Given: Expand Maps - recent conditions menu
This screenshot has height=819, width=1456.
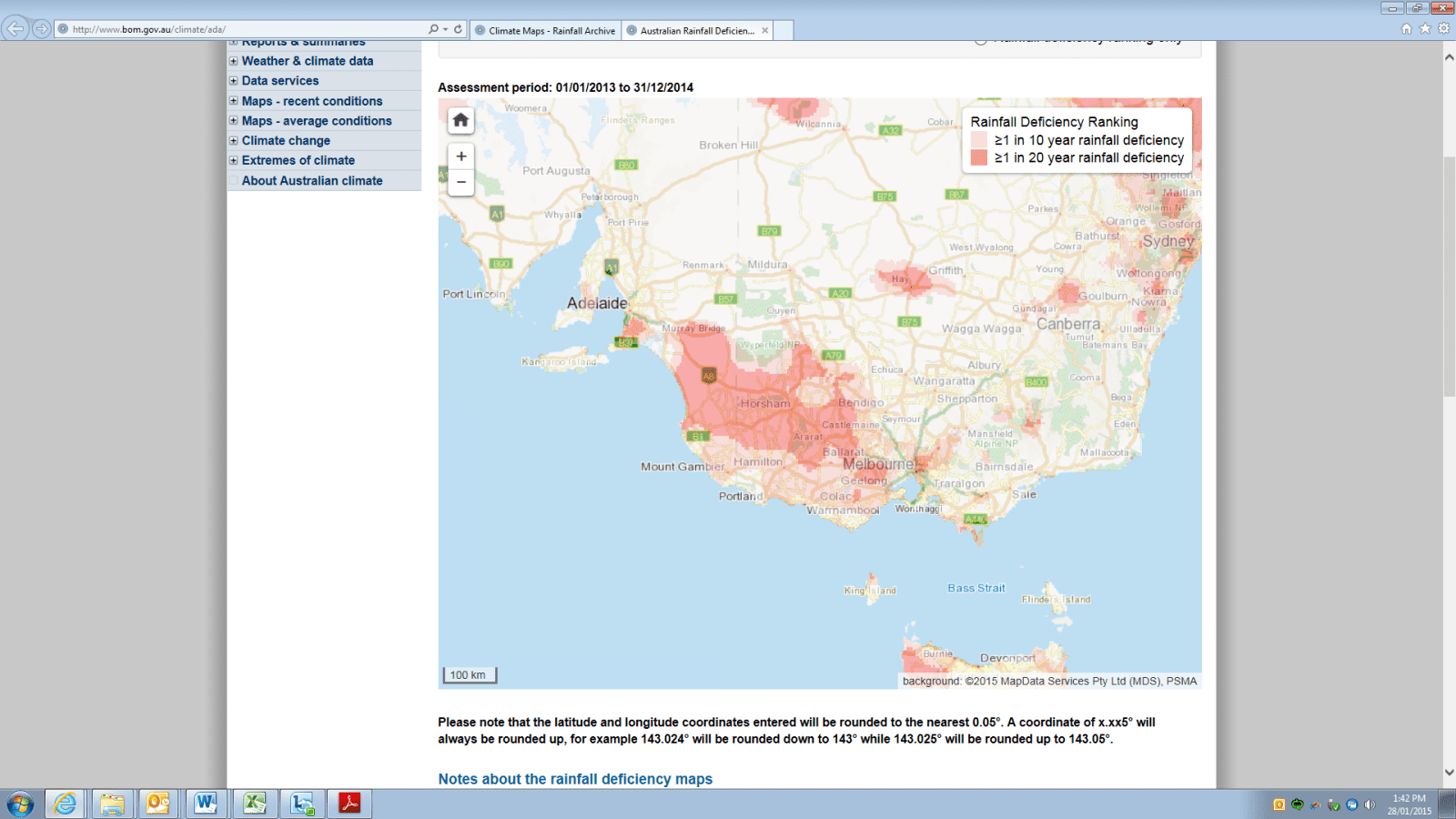Looking at the screenshot, I should tap(233, 101).
